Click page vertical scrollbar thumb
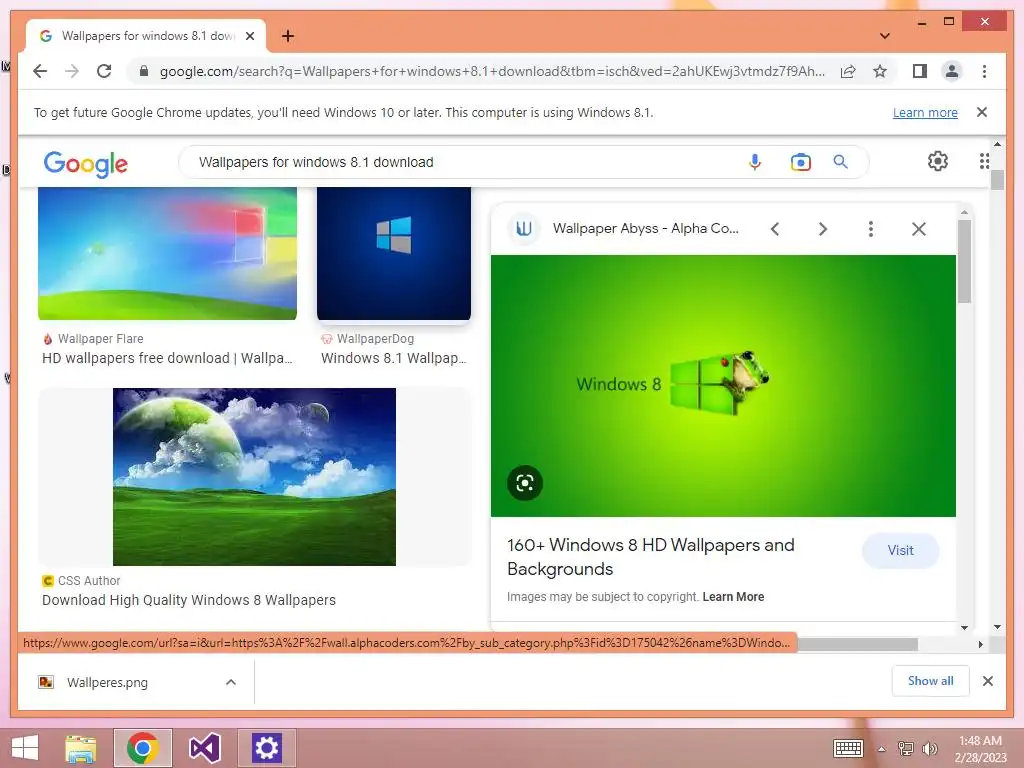 [997, 180]
